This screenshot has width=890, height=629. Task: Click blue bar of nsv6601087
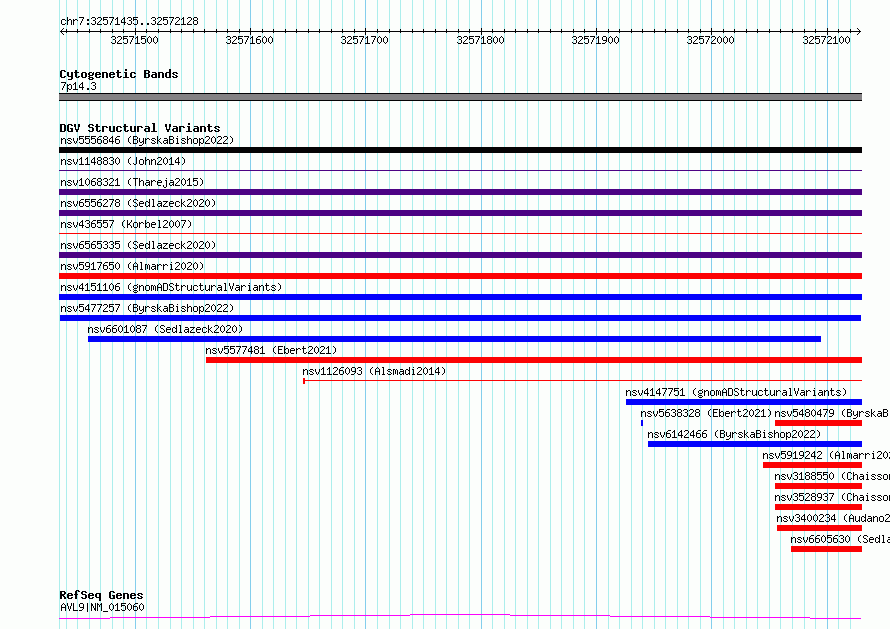454,339
